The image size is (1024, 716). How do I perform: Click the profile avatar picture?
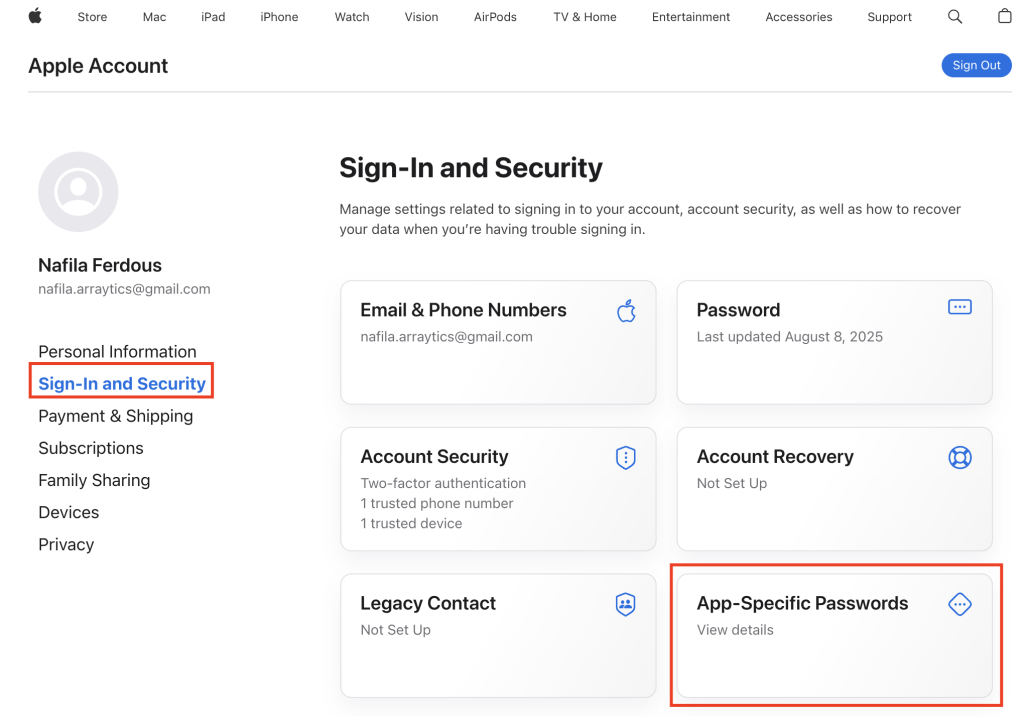pyautogui.click(x=78, y=192)
